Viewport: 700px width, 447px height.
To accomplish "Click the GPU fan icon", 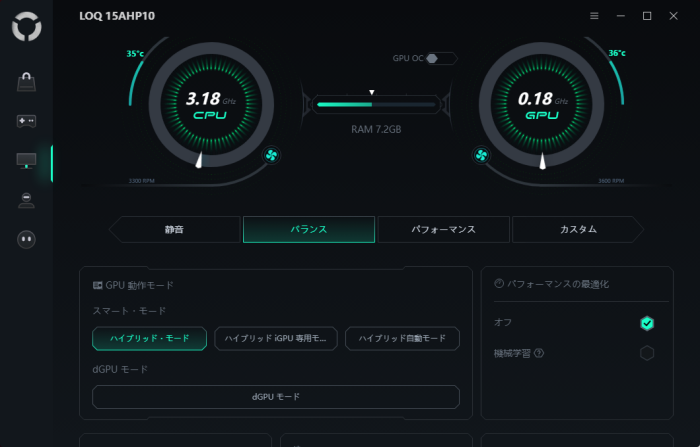I will pyautogui.click(x=481, y=155).
